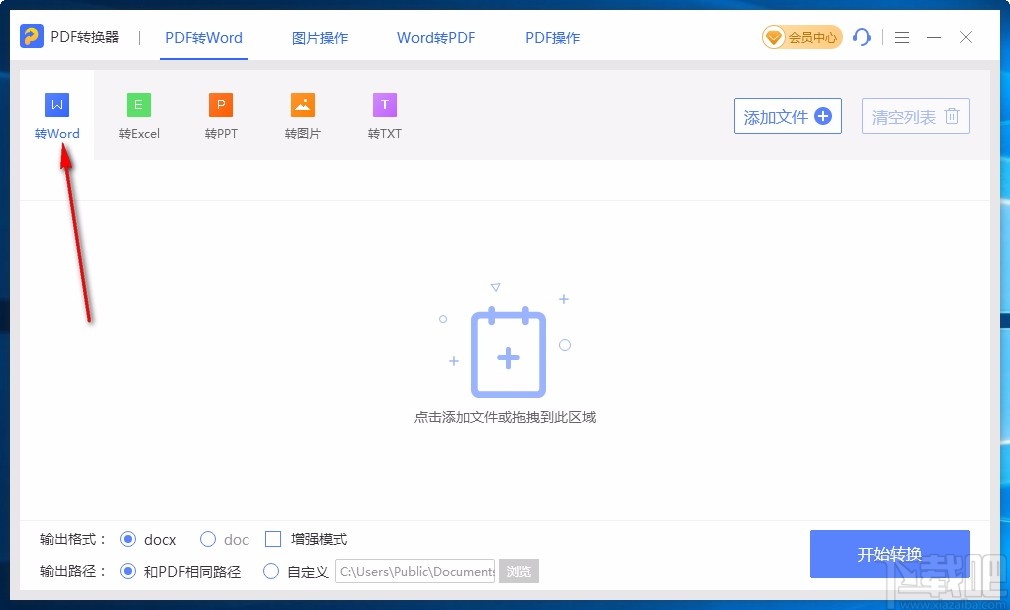Click the PDF转换器 logo icon
The image size is (1010, 610).
coord(30,37)
